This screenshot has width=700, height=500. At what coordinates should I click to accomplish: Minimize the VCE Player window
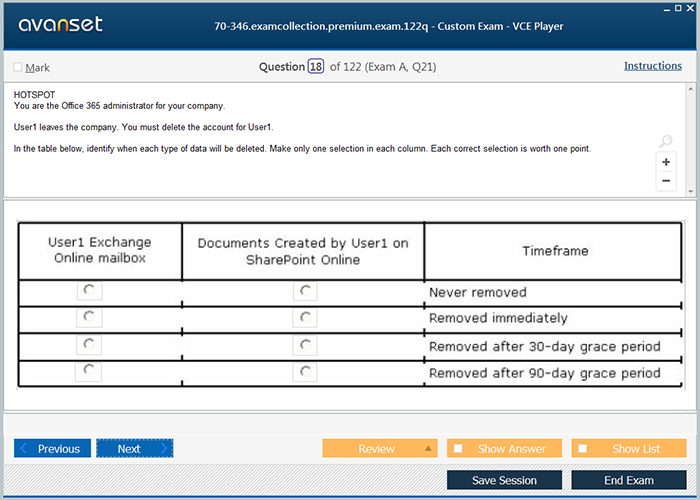point(667,8)
